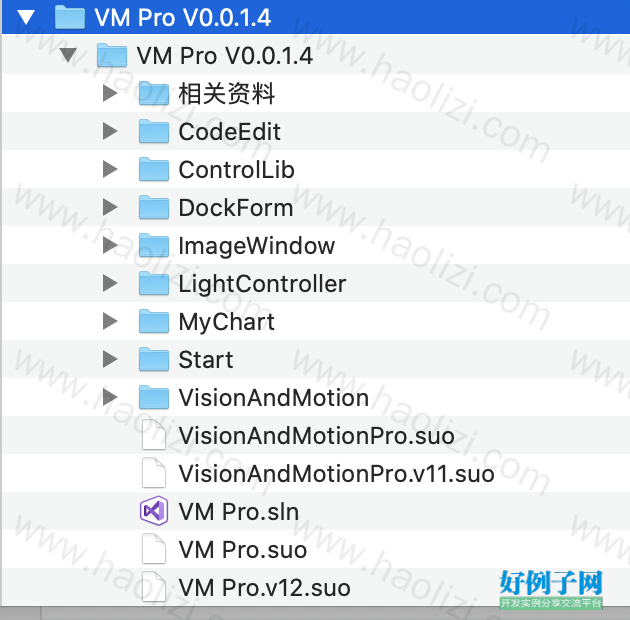This screenshot has width=630, height=620.
Task: Click the LightController folder icon
Action: click(154, 283)
